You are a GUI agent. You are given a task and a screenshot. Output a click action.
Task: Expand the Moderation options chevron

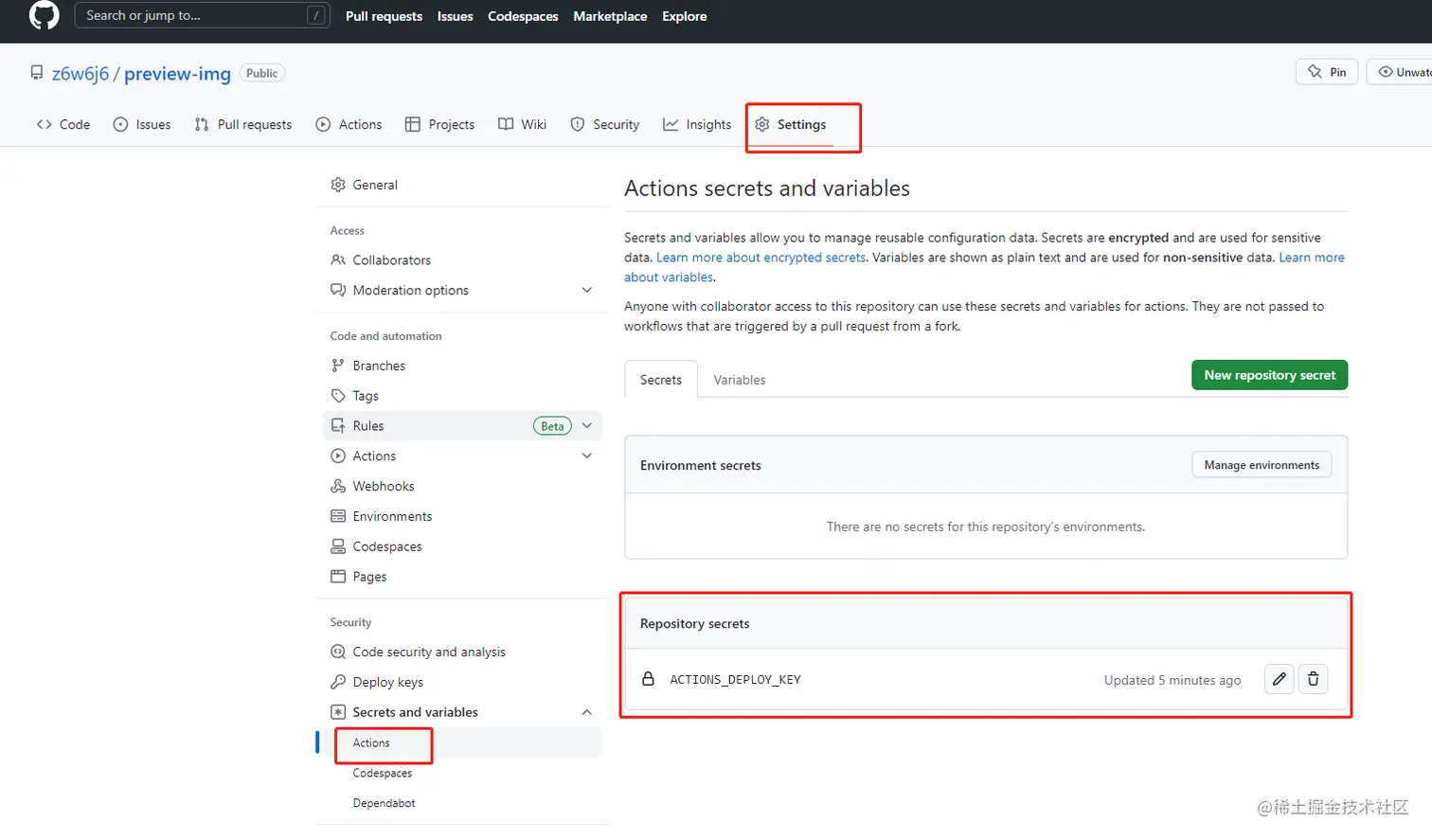coord(587,290)
